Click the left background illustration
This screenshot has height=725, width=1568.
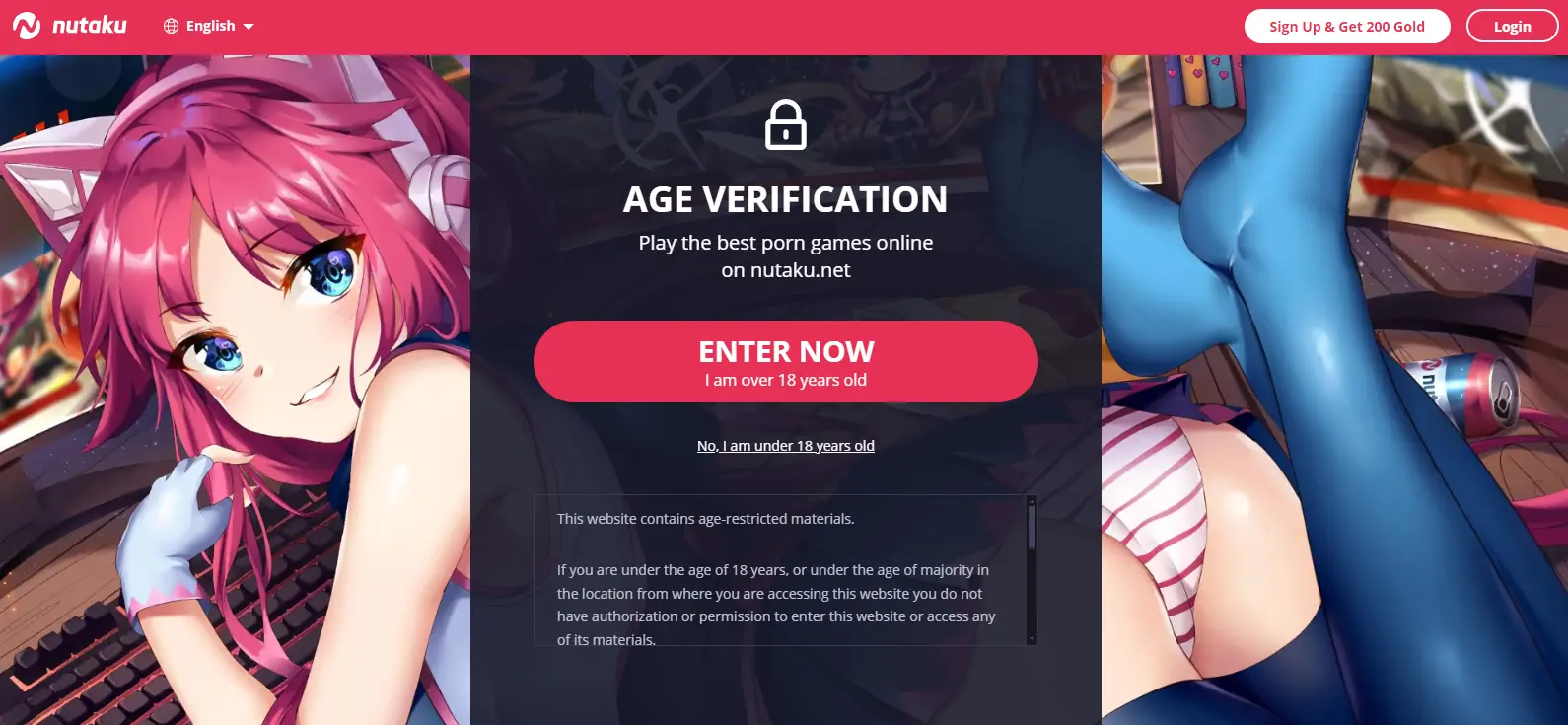pyautogui.click(x=235, y=390)
